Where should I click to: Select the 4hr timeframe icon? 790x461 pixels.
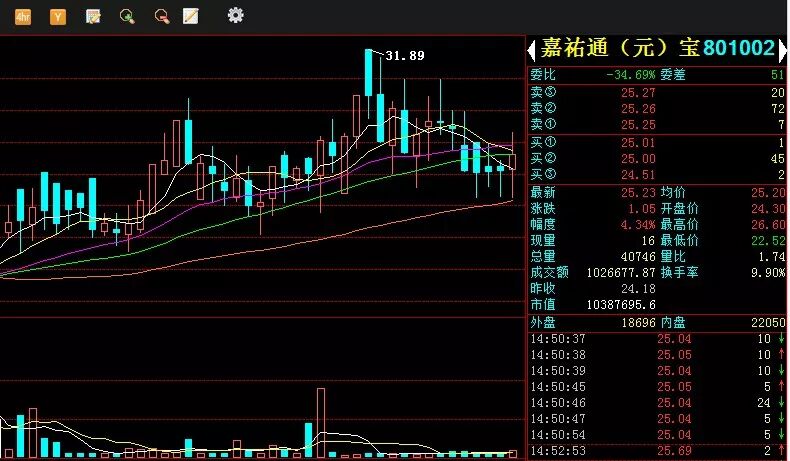[x=23, y=17]
